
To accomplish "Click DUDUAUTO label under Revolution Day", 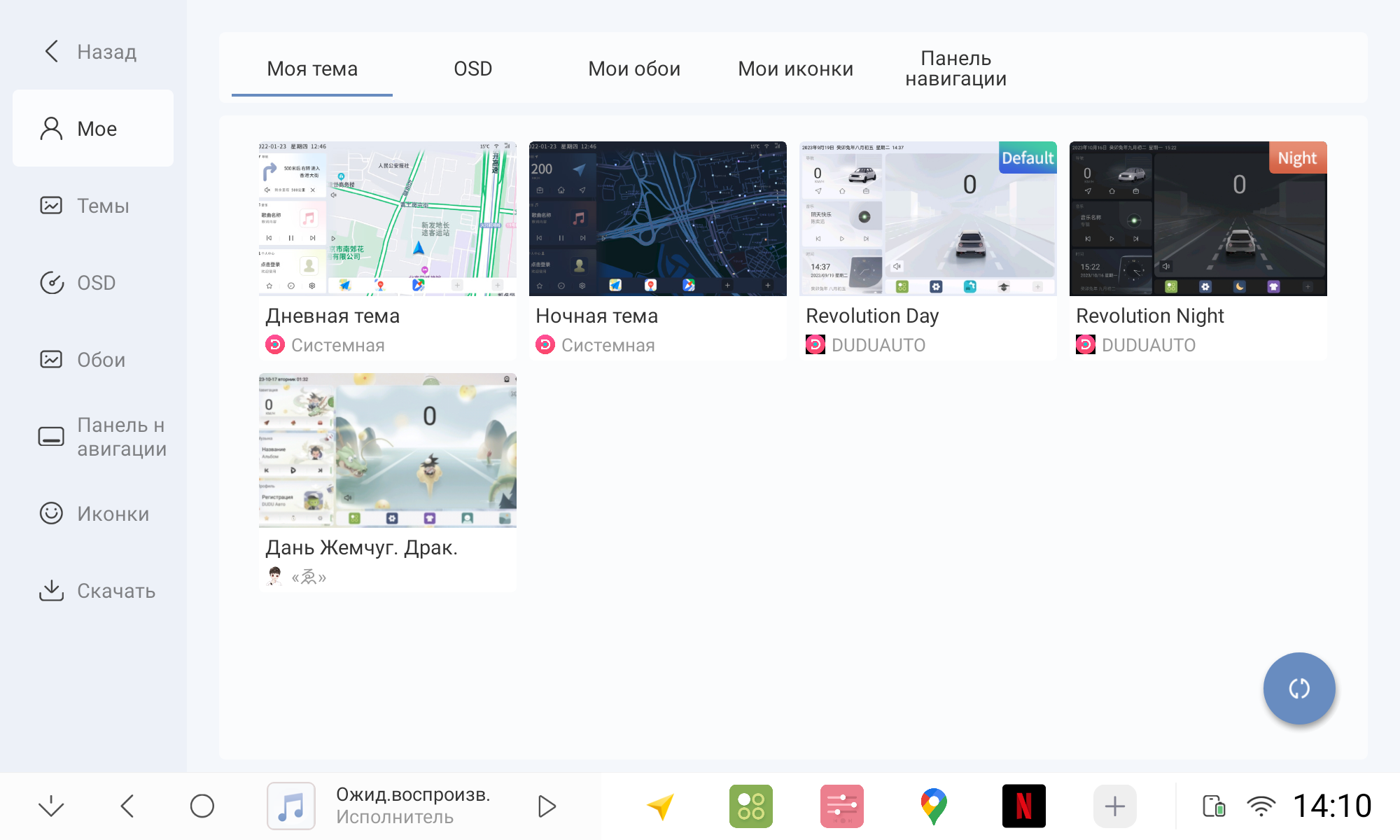I will 878,345.
